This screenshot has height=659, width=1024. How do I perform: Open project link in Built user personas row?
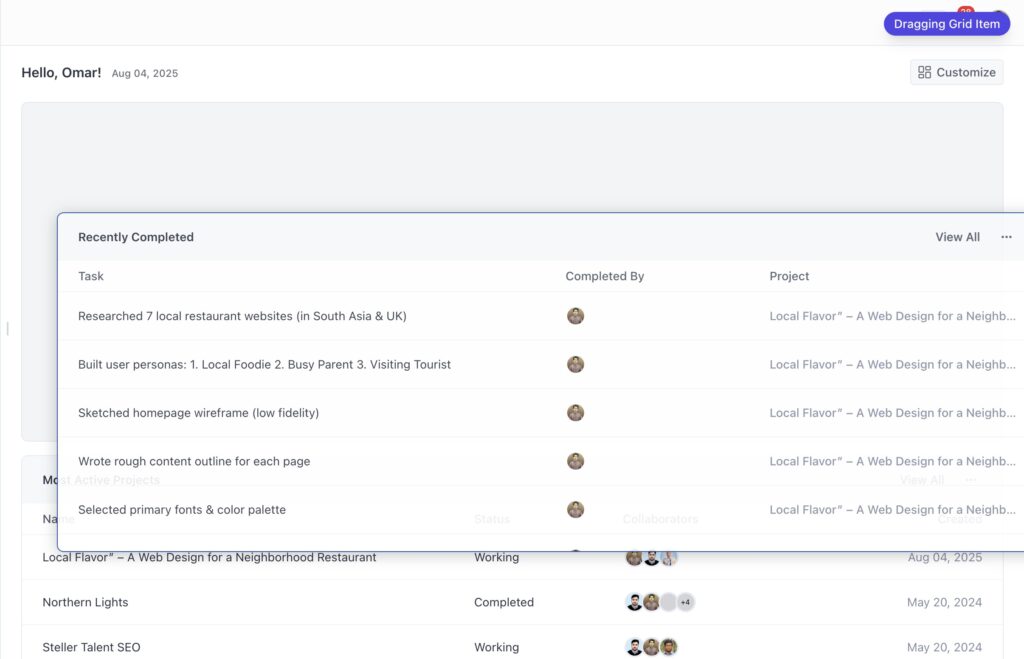click(x=892, y=364)
